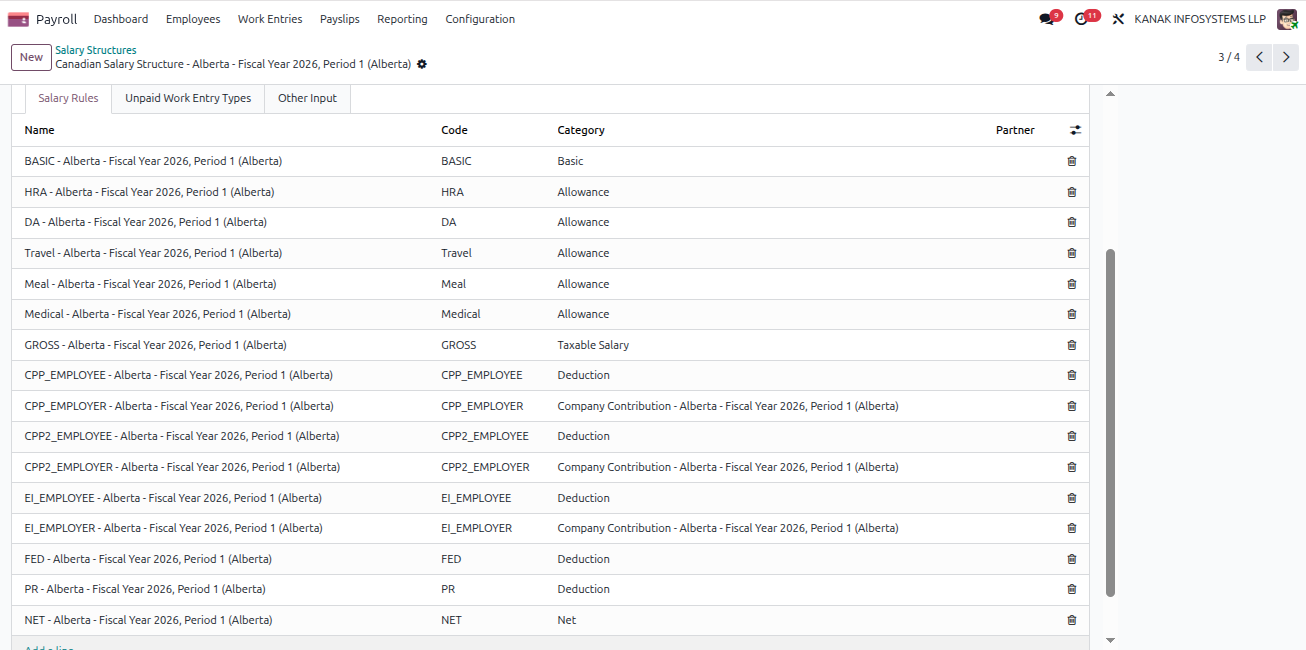Go to the next record arrow

(x=1286, y=57)
